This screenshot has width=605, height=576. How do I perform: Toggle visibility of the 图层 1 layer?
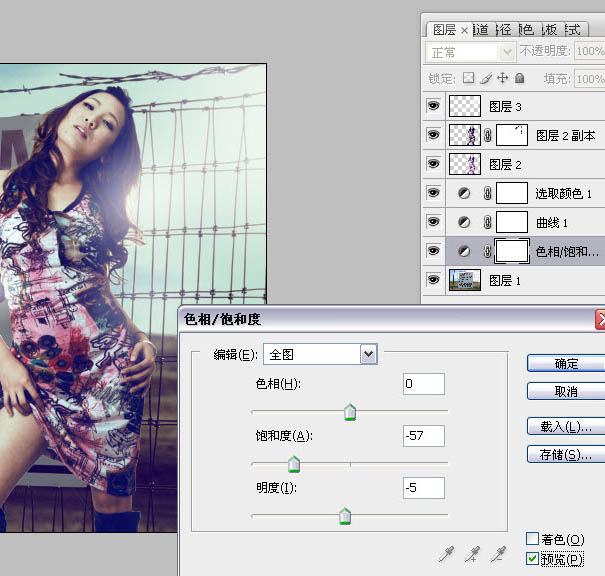433,280
